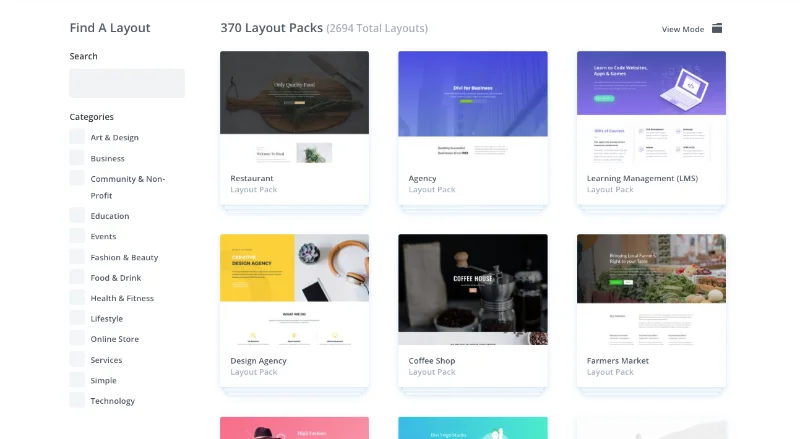800x439 pixels.
Task: Toggle the Services category checkbox
Action: pyautogui.click(x=77, y=359)
